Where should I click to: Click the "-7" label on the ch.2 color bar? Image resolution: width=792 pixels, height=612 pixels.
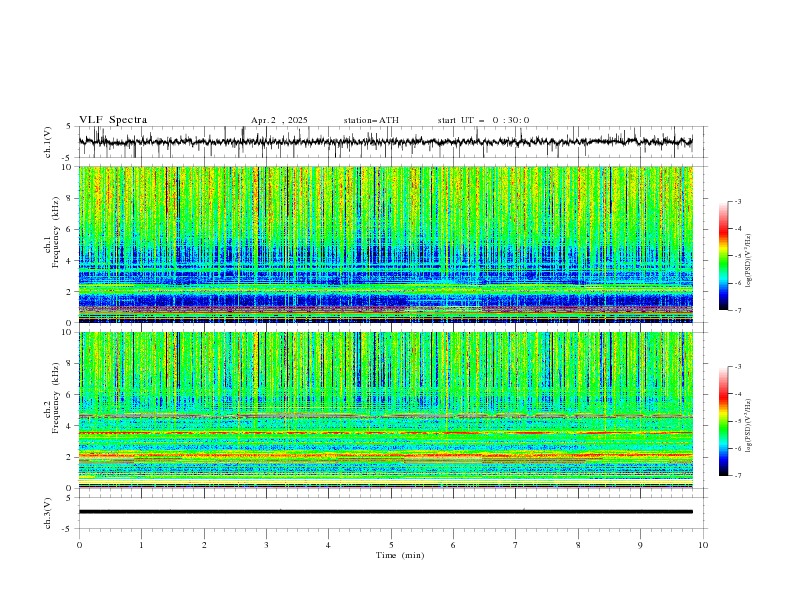738,476
